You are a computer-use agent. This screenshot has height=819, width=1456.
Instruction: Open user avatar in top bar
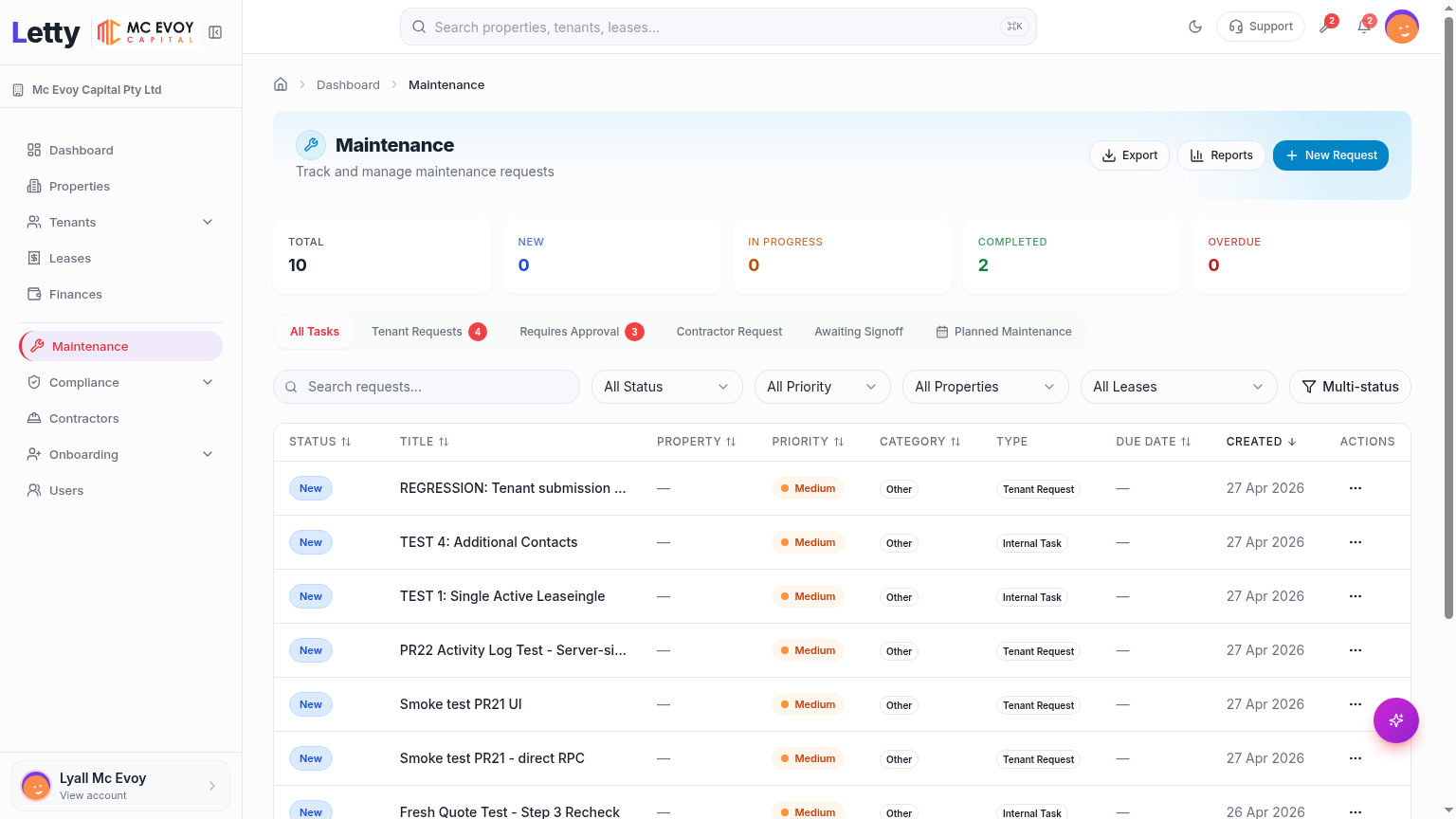[x=1402, y=27]
